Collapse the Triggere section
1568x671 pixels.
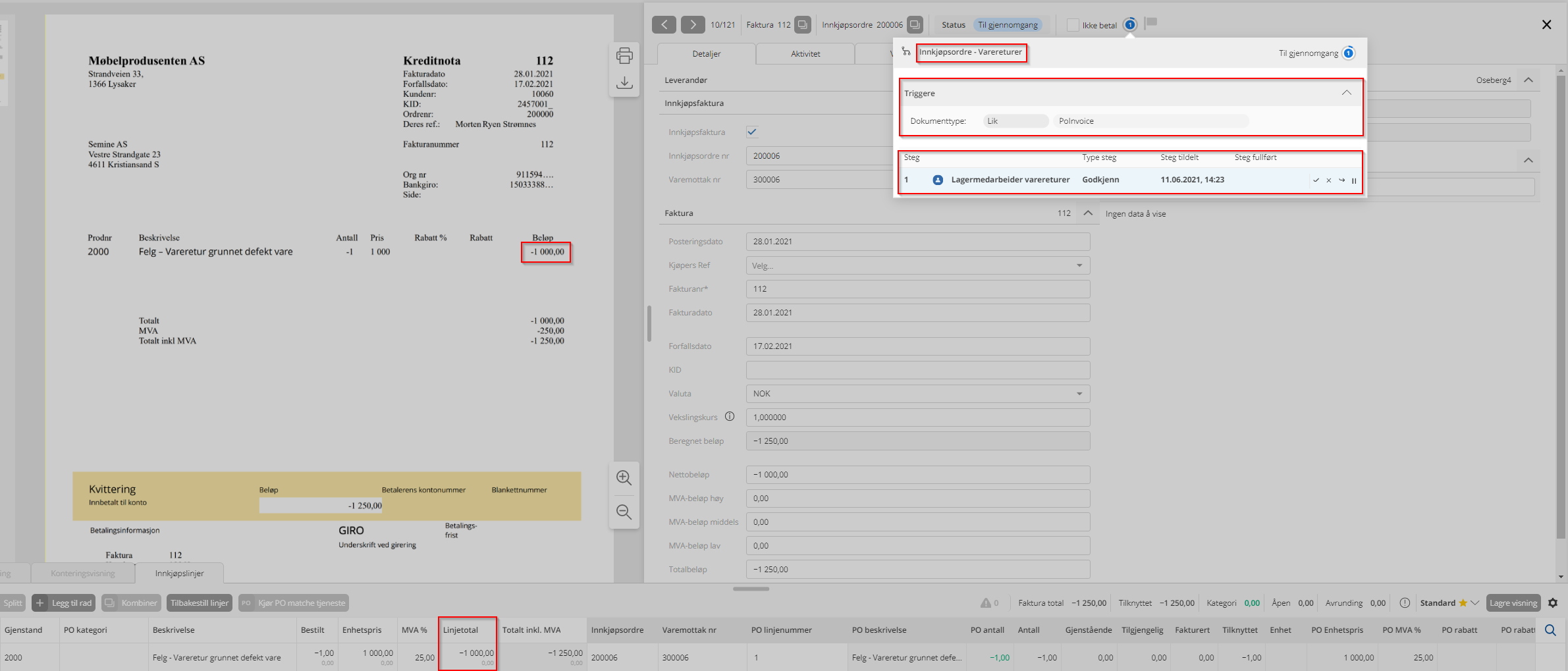[1346, 93]
